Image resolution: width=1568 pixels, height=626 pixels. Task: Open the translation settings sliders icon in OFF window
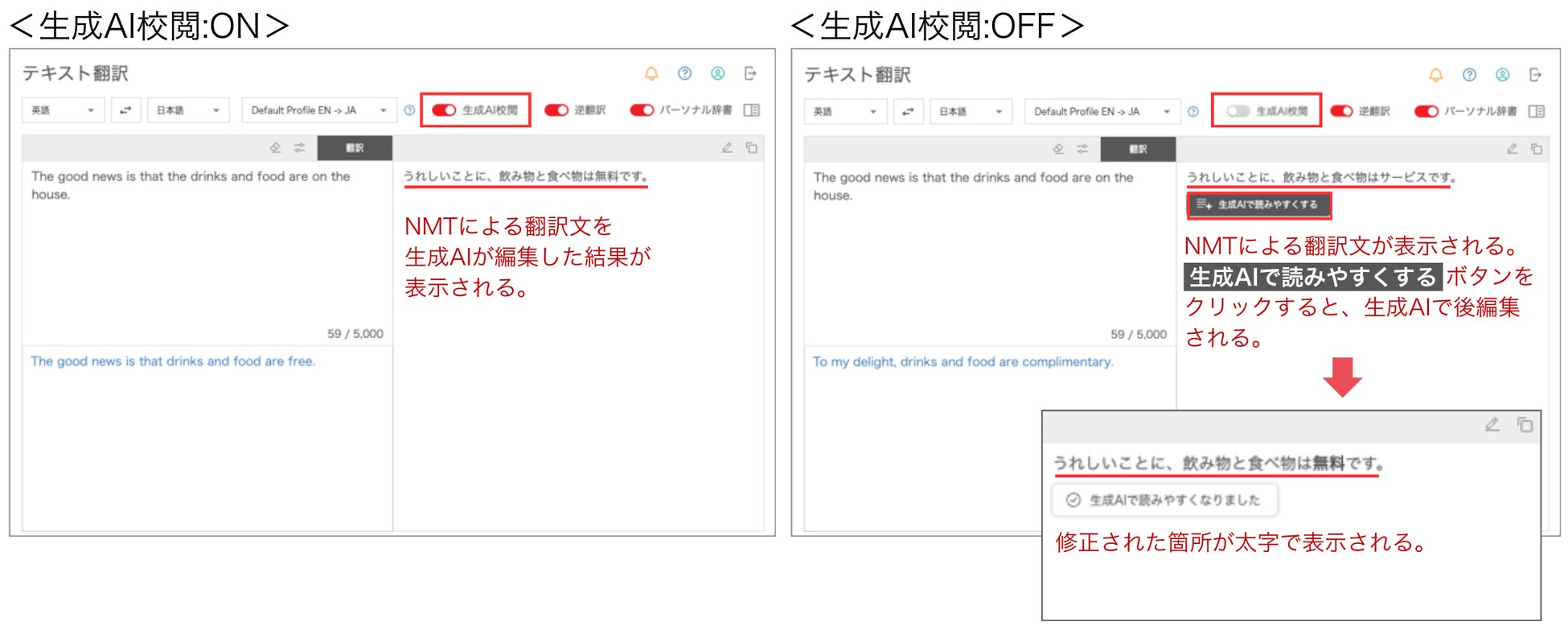(1082, 149)
